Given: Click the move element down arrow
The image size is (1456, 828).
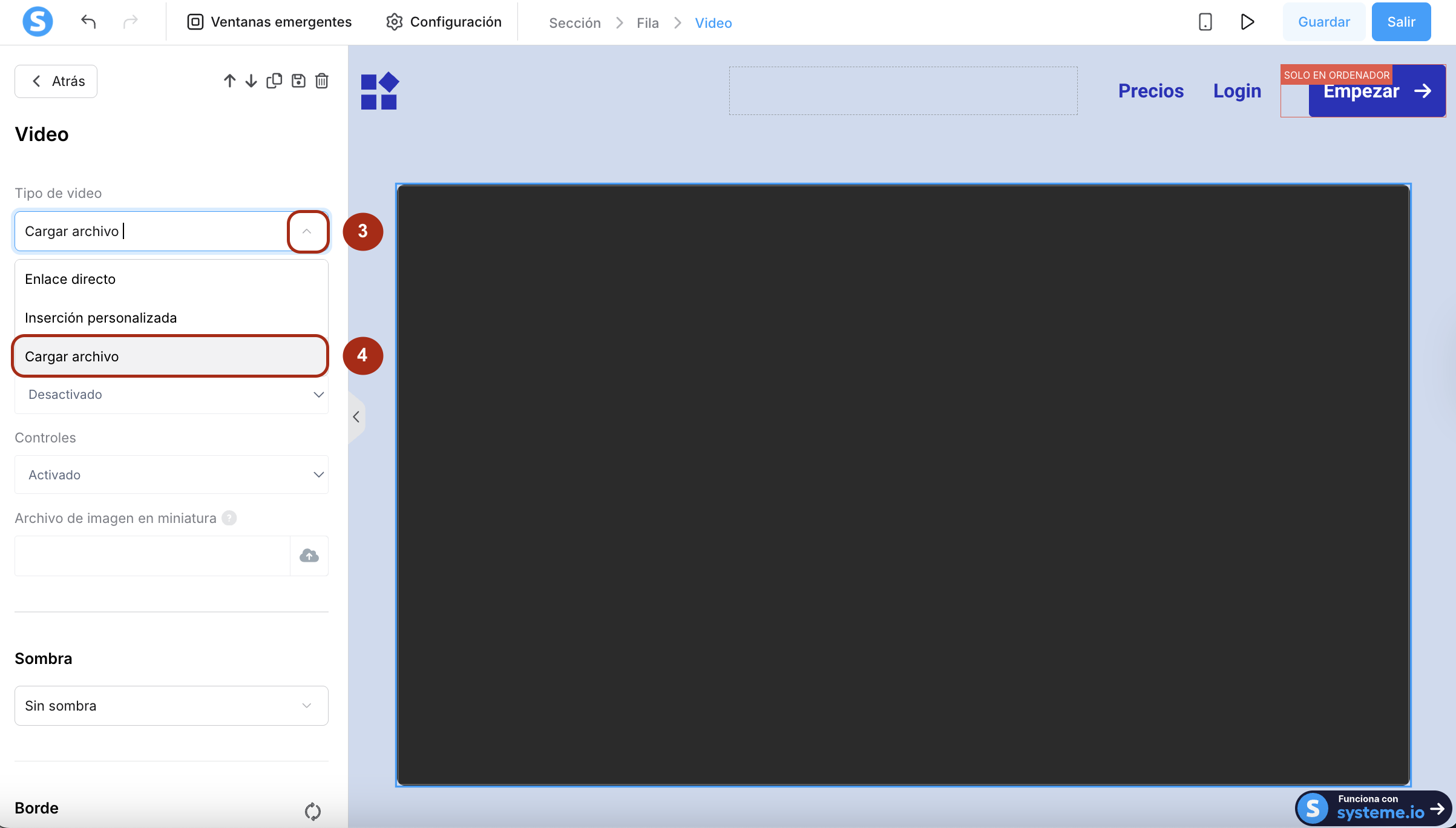Looking at the screenshot, I should tap(251, 80).
